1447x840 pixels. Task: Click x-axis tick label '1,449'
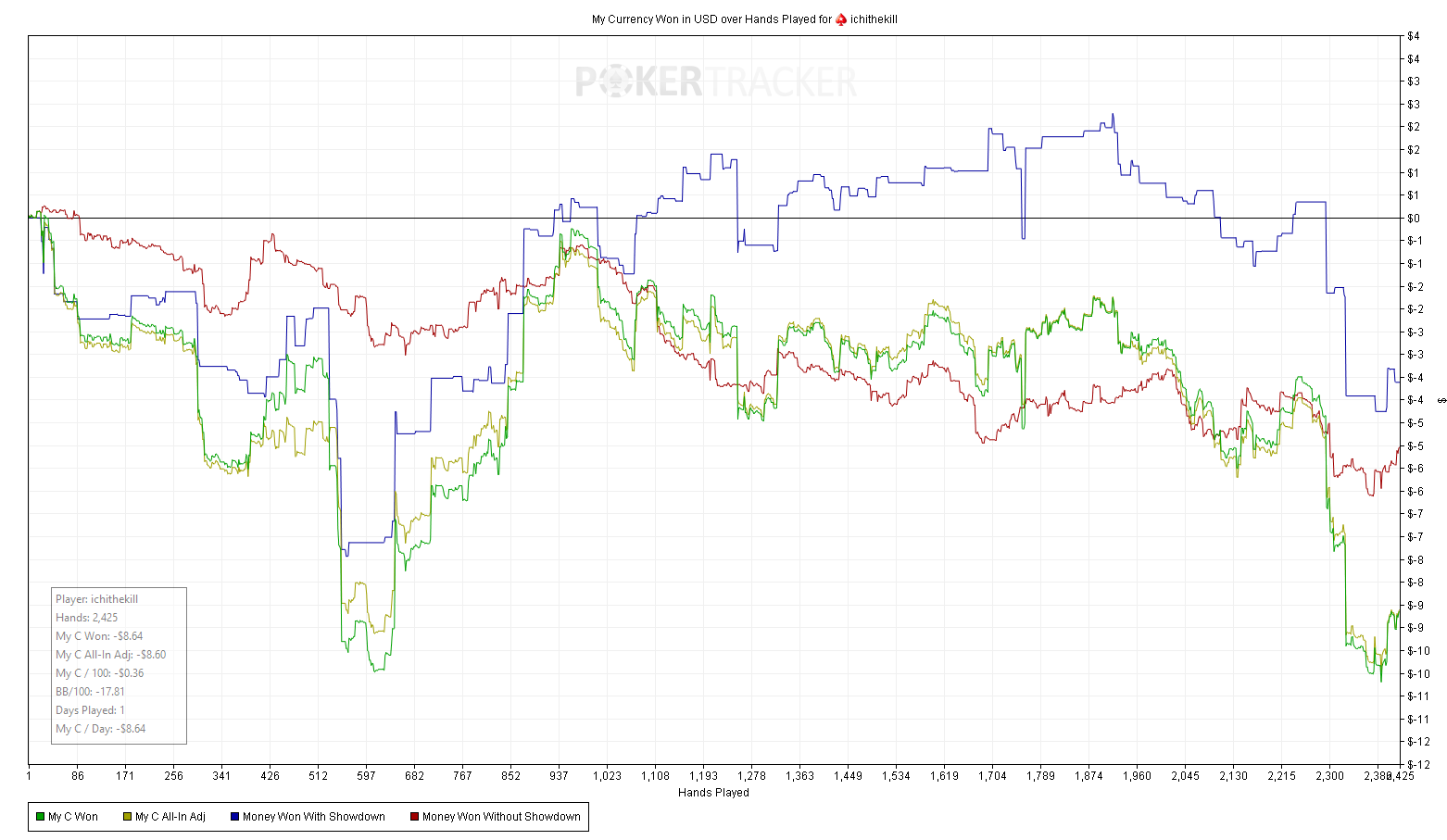pyautogui.click(x=848, y=776)
